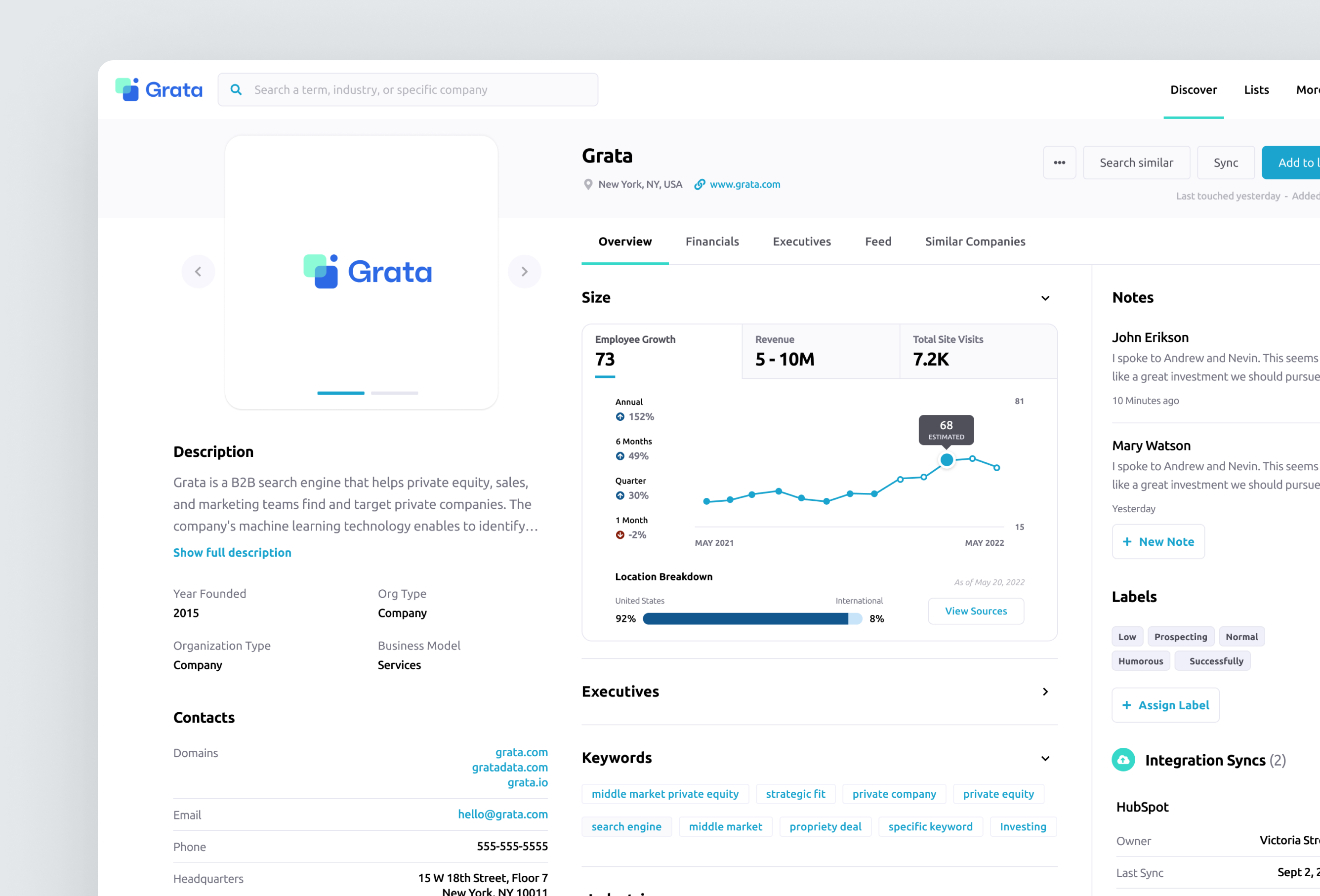The width and height of the screenshot is (1320, 896).
Task: Click the Annual growth up-arrow icon
Action: (619, 417)
